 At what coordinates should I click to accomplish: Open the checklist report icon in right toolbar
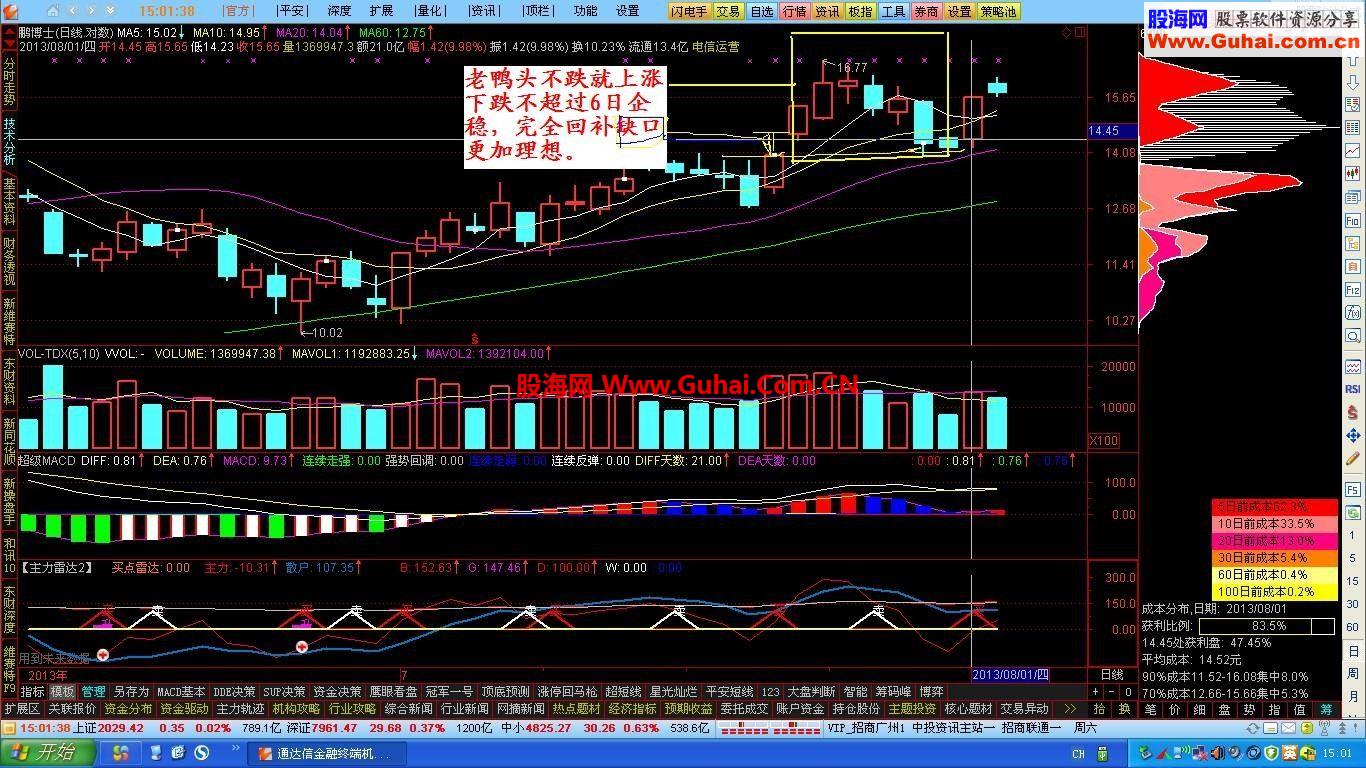point(1353,104)
